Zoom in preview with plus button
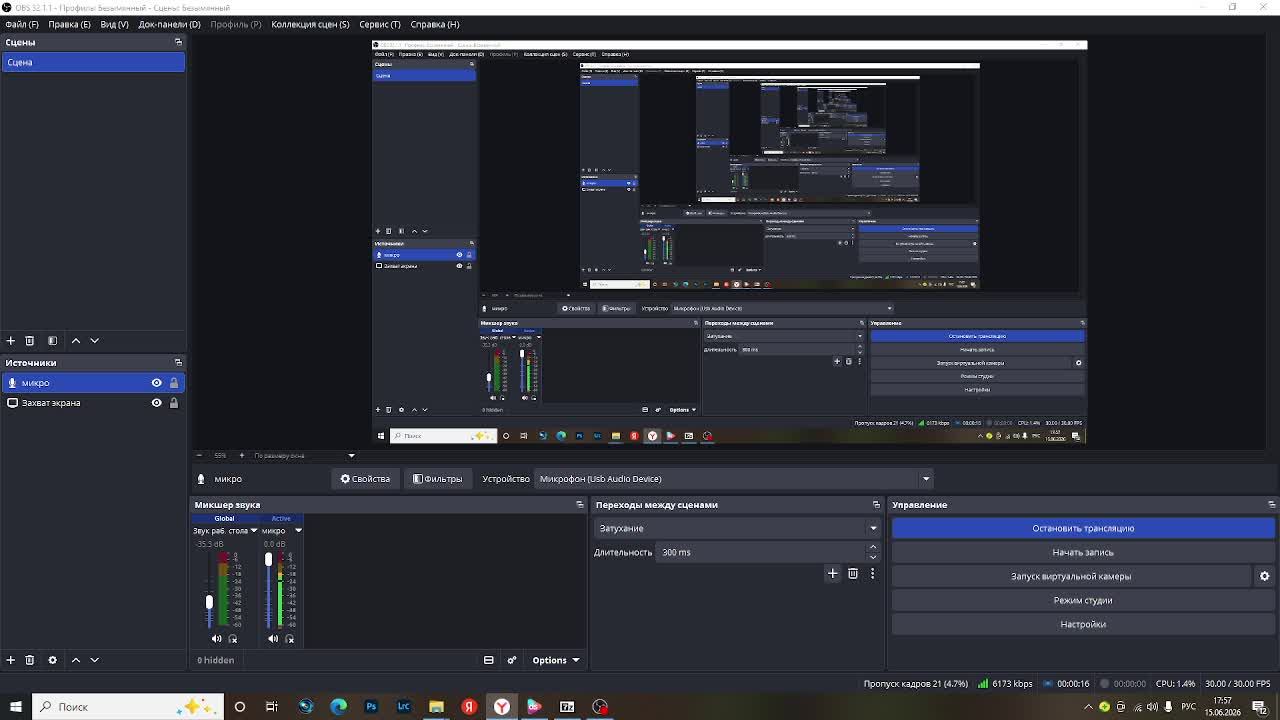Screen dimensions: 1280x720 click(241, 455)
